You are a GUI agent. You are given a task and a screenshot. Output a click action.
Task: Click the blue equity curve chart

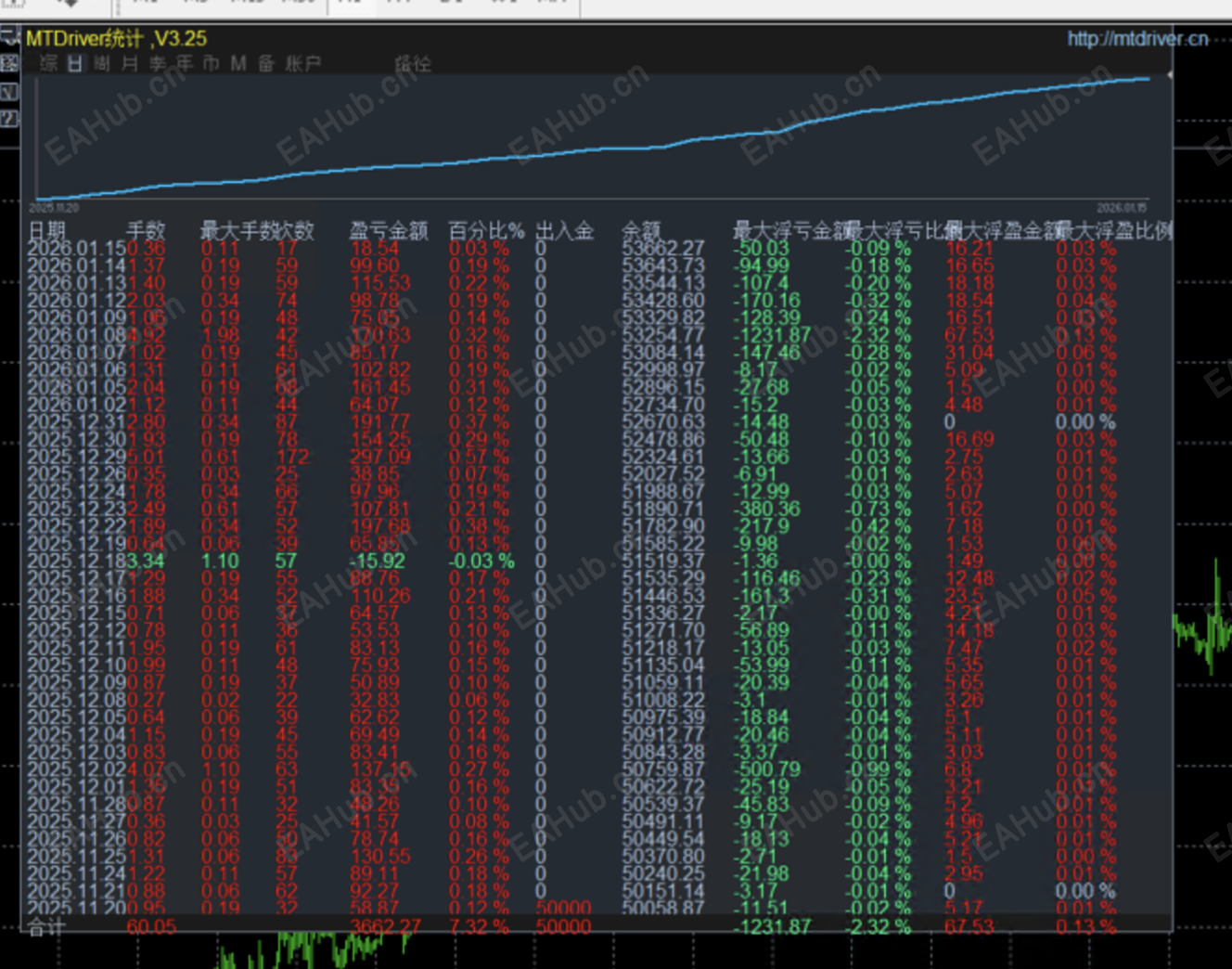tap(594, 139)
